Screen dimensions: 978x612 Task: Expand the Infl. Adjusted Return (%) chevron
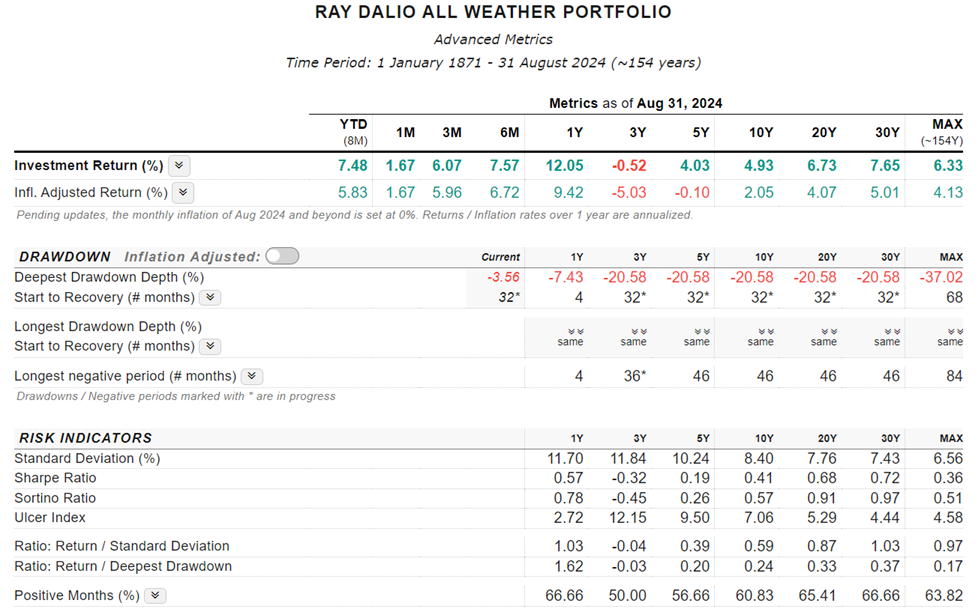click(x=182, y=193)
